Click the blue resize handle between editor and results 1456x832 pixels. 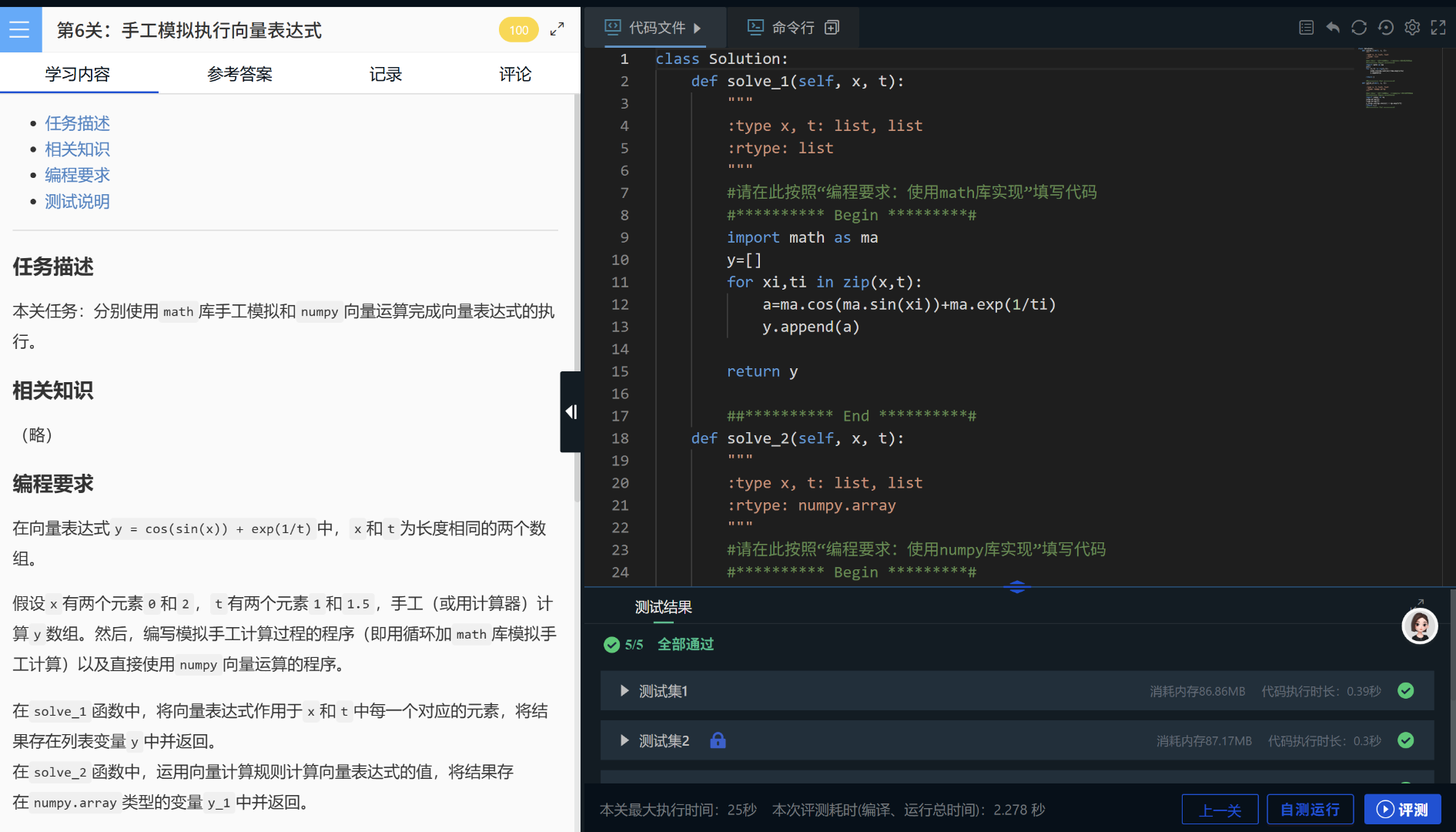point(1016,587)
